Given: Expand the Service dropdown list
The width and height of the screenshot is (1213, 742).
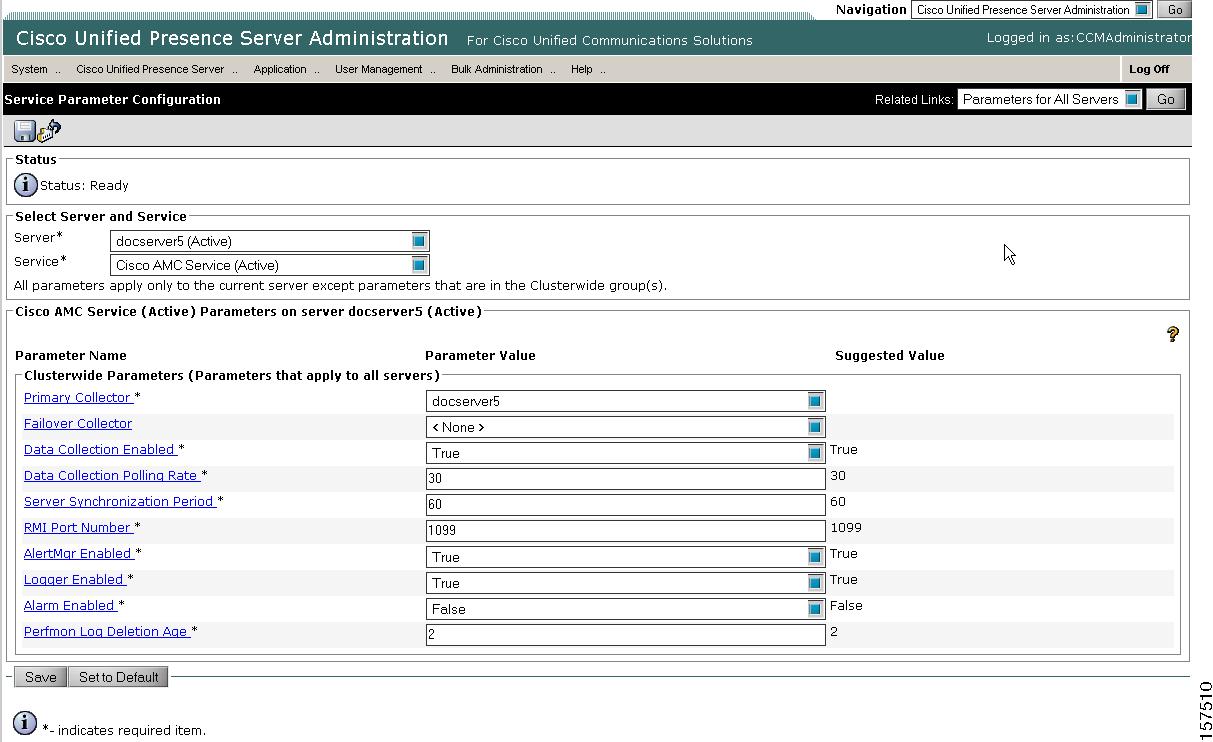Looking at the screenshot, I should coord(270,265).
